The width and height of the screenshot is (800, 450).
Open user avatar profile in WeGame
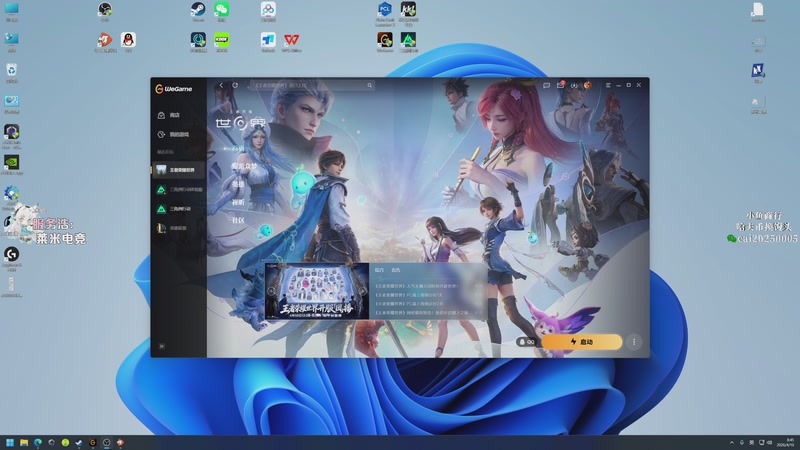[x=588, y=85]
